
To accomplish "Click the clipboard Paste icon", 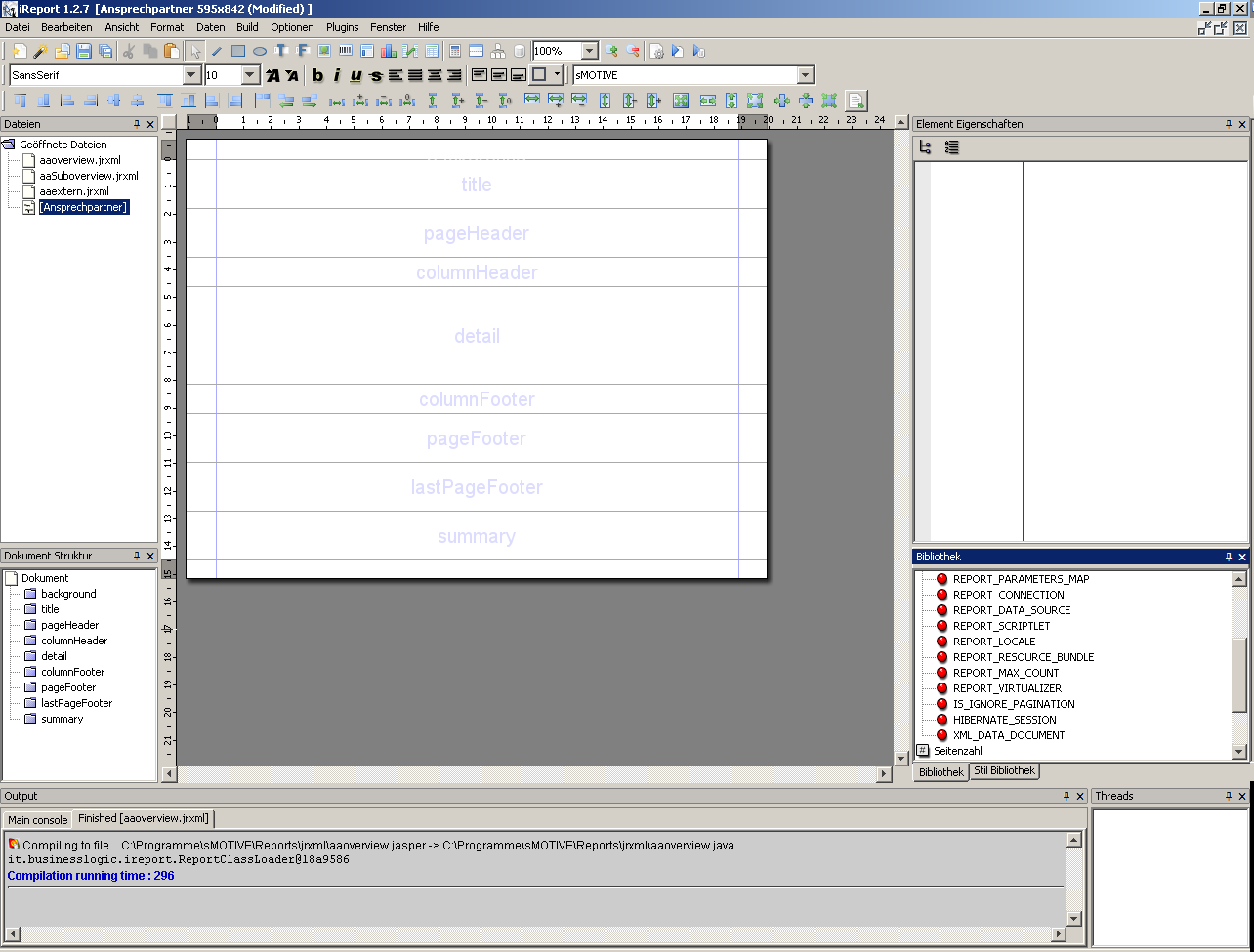I will pos(171,51).
